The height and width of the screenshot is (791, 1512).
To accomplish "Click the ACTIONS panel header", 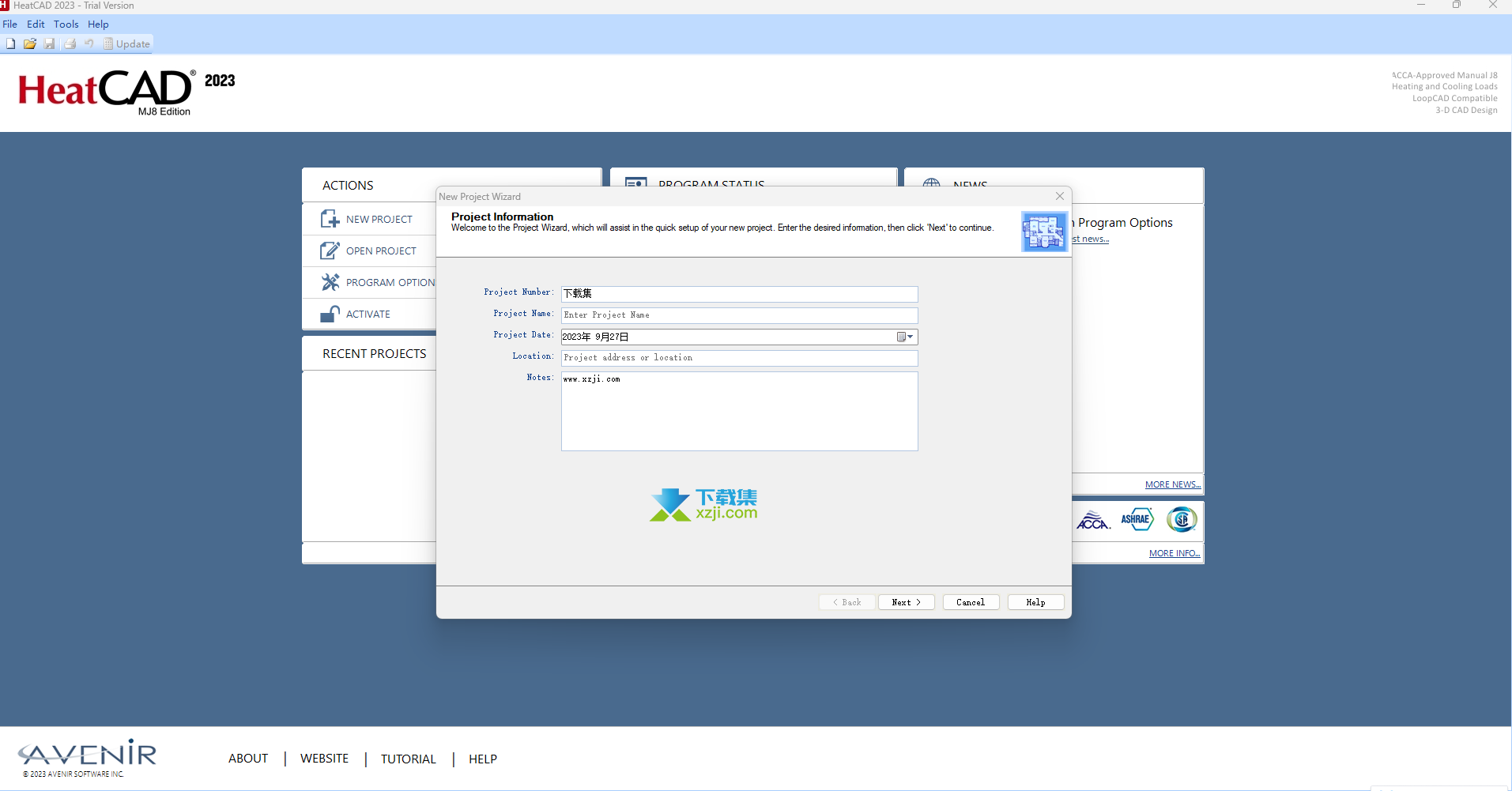I will point(348,186).
